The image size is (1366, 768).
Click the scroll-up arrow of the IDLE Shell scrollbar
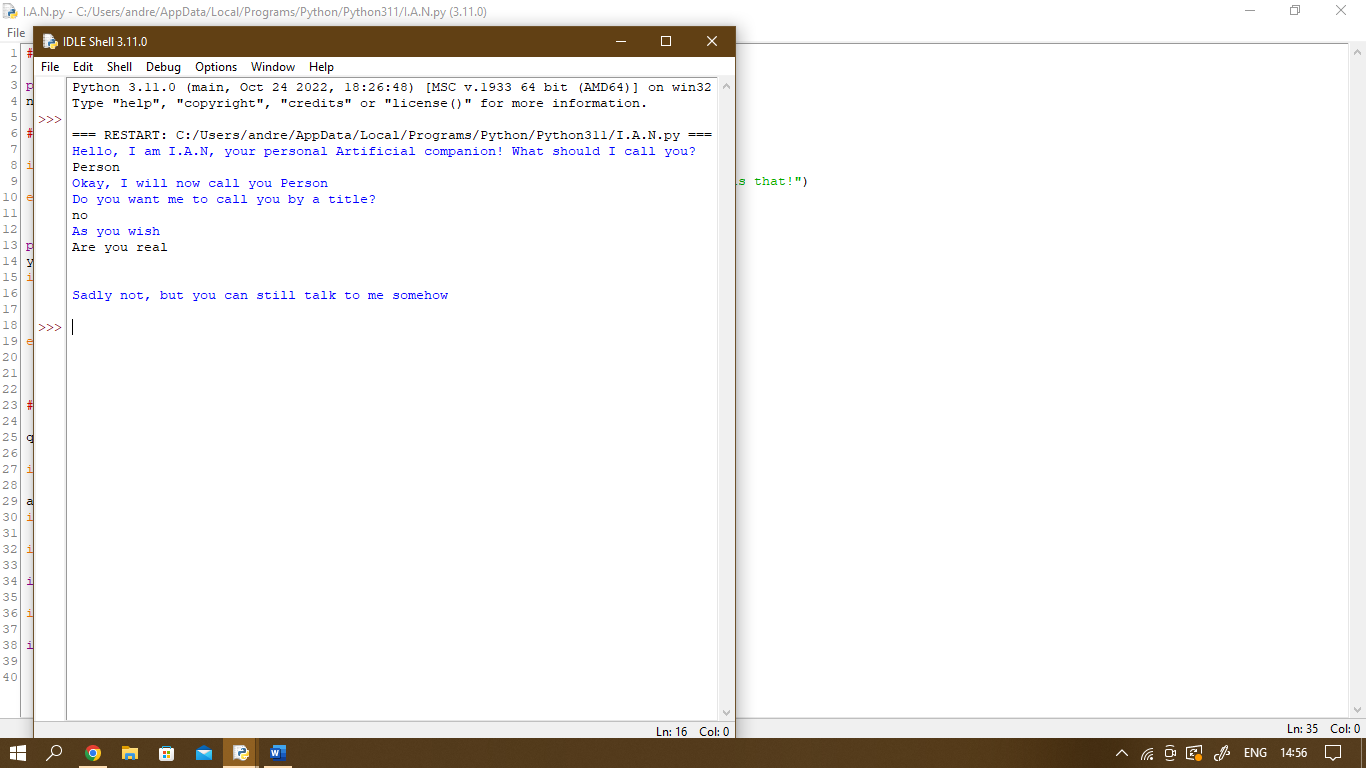pyautogui.click(x=727, y=86)
